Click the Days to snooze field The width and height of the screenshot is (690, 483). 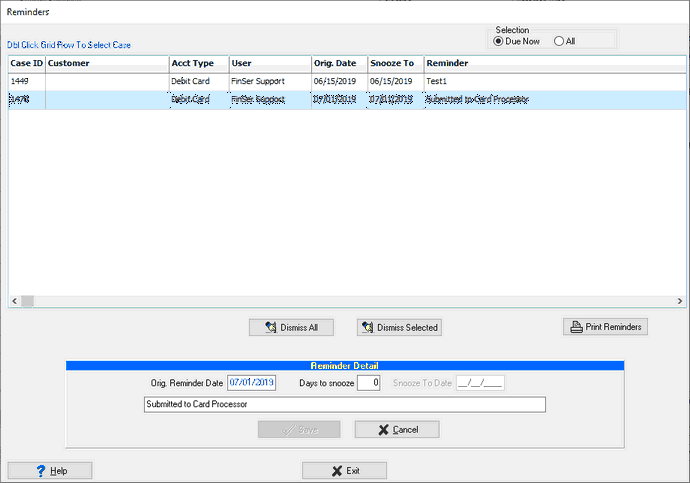[x=368, y=383]
